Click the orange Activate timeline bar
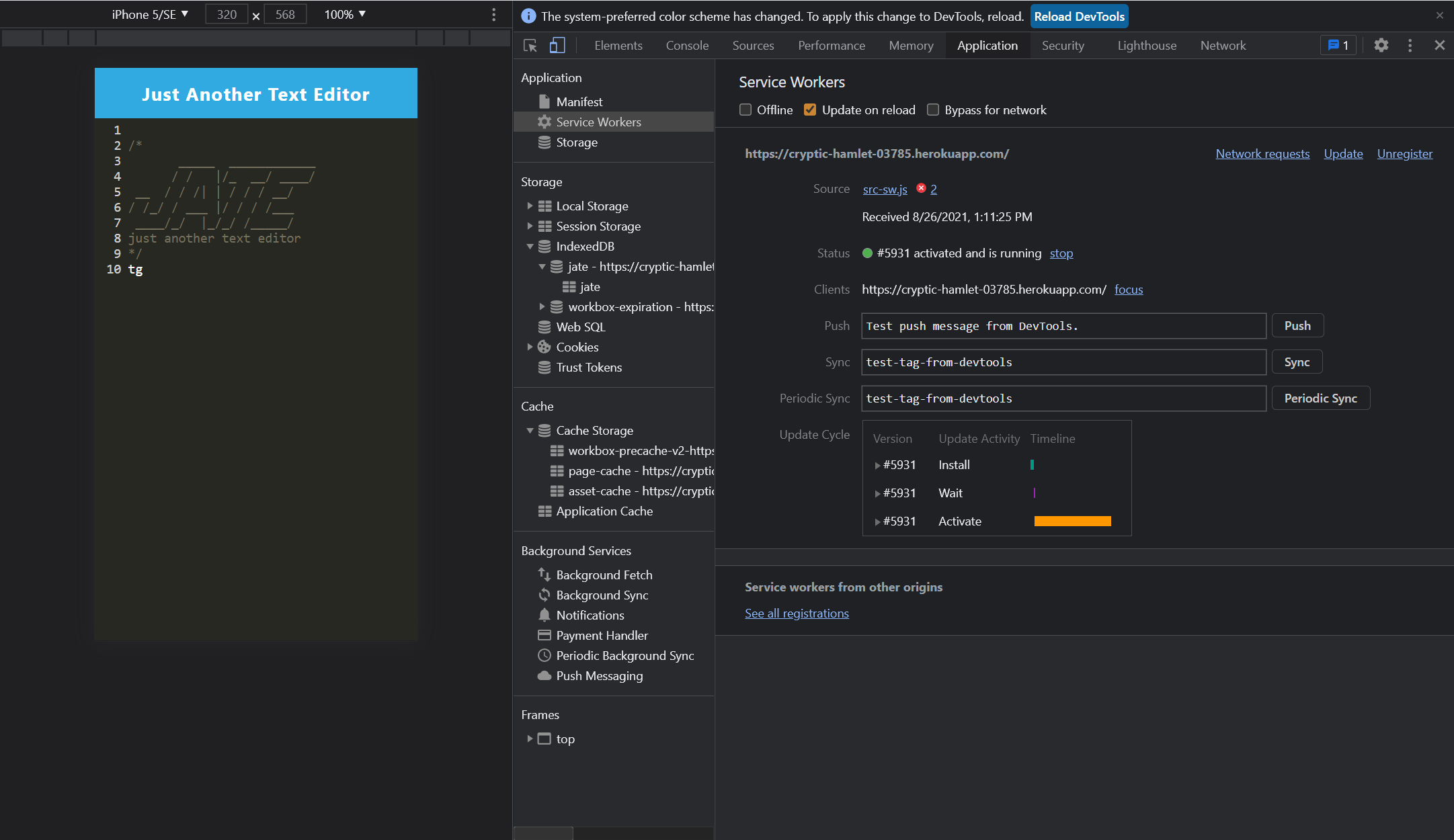The height and width of the screenshot is (840, 1454). click(1073, 521)
